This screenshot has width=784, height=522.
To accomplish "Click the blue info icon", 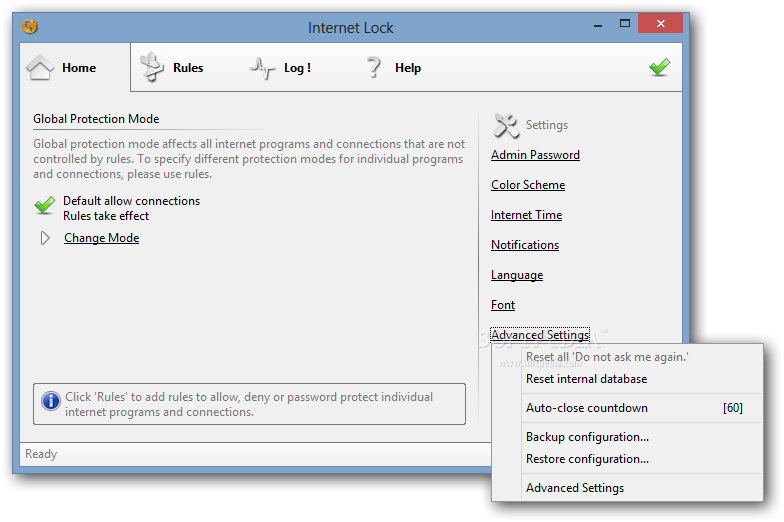I will tap(51, 402).
